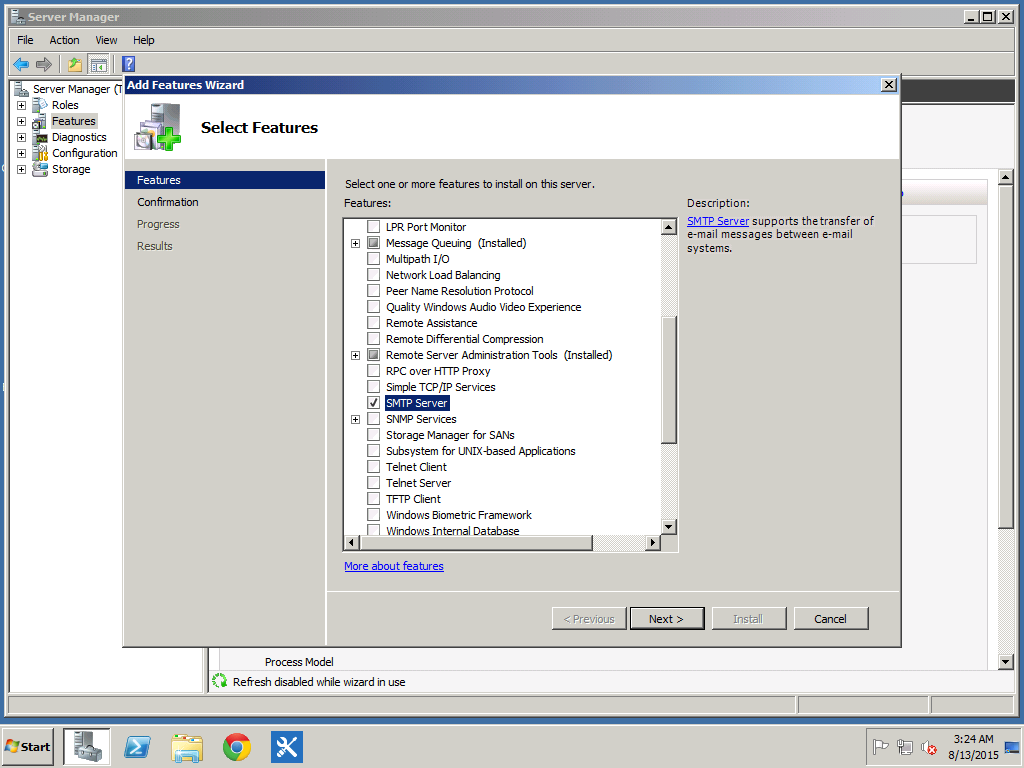Select the Storage icon in tree
Image resolution: width=1024 pixels, height=768 pixels.
click(x=40, y=169)
